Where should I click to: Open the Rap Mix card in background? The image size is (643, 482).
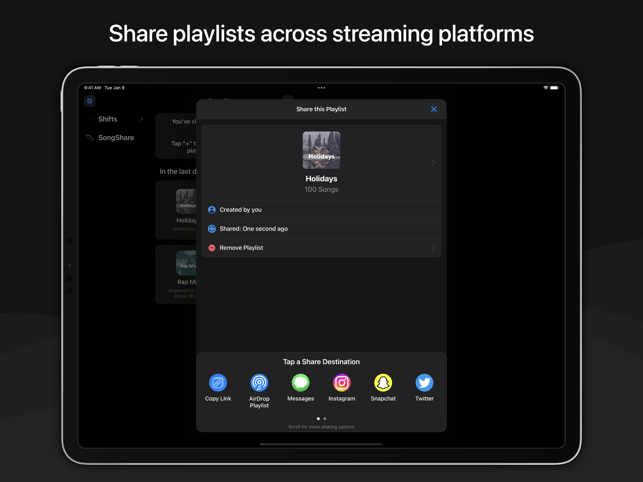click(x=176, y=274)
